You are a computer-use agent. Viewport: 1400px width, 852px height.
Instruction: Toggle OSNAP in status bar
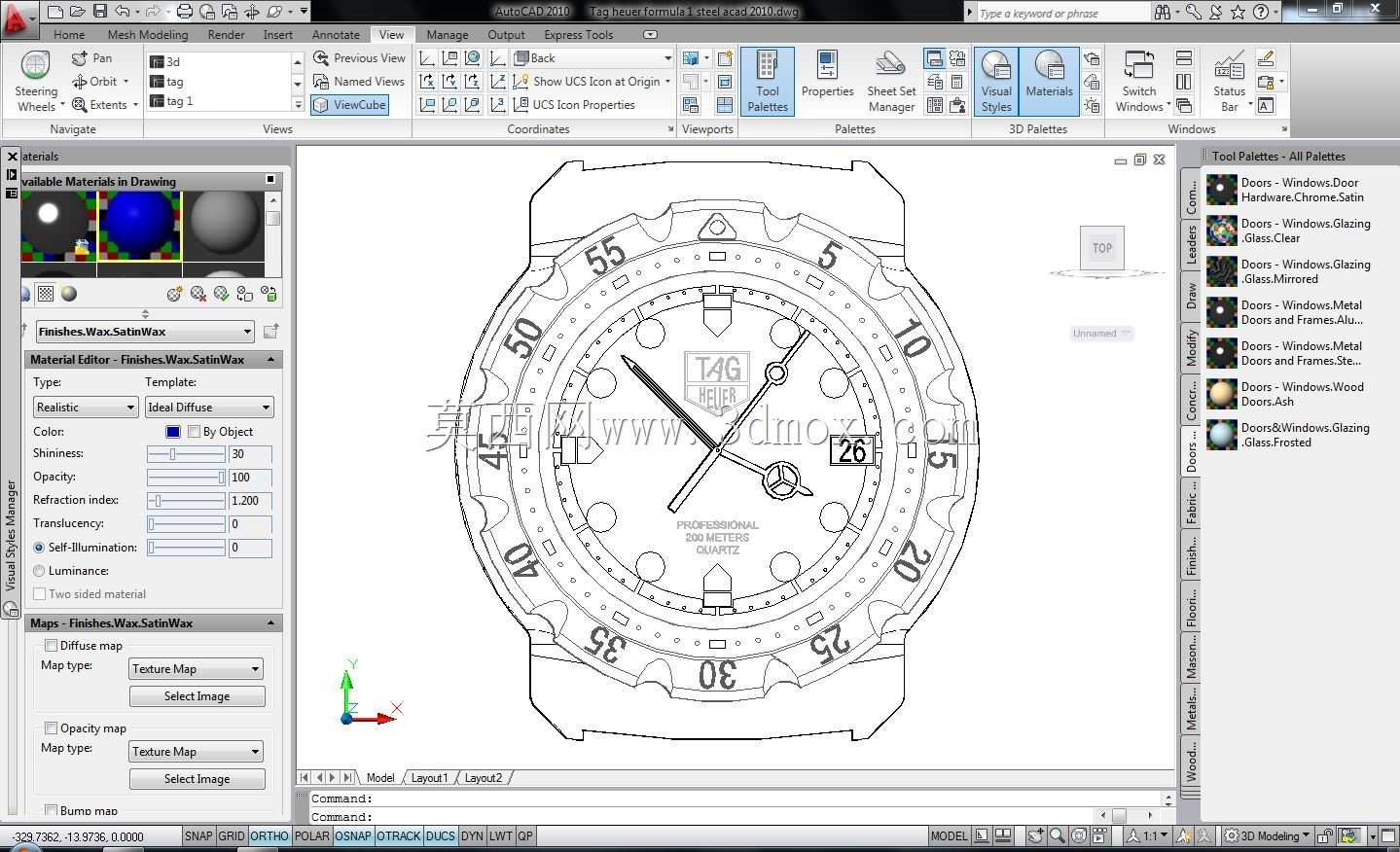(353, 835)
